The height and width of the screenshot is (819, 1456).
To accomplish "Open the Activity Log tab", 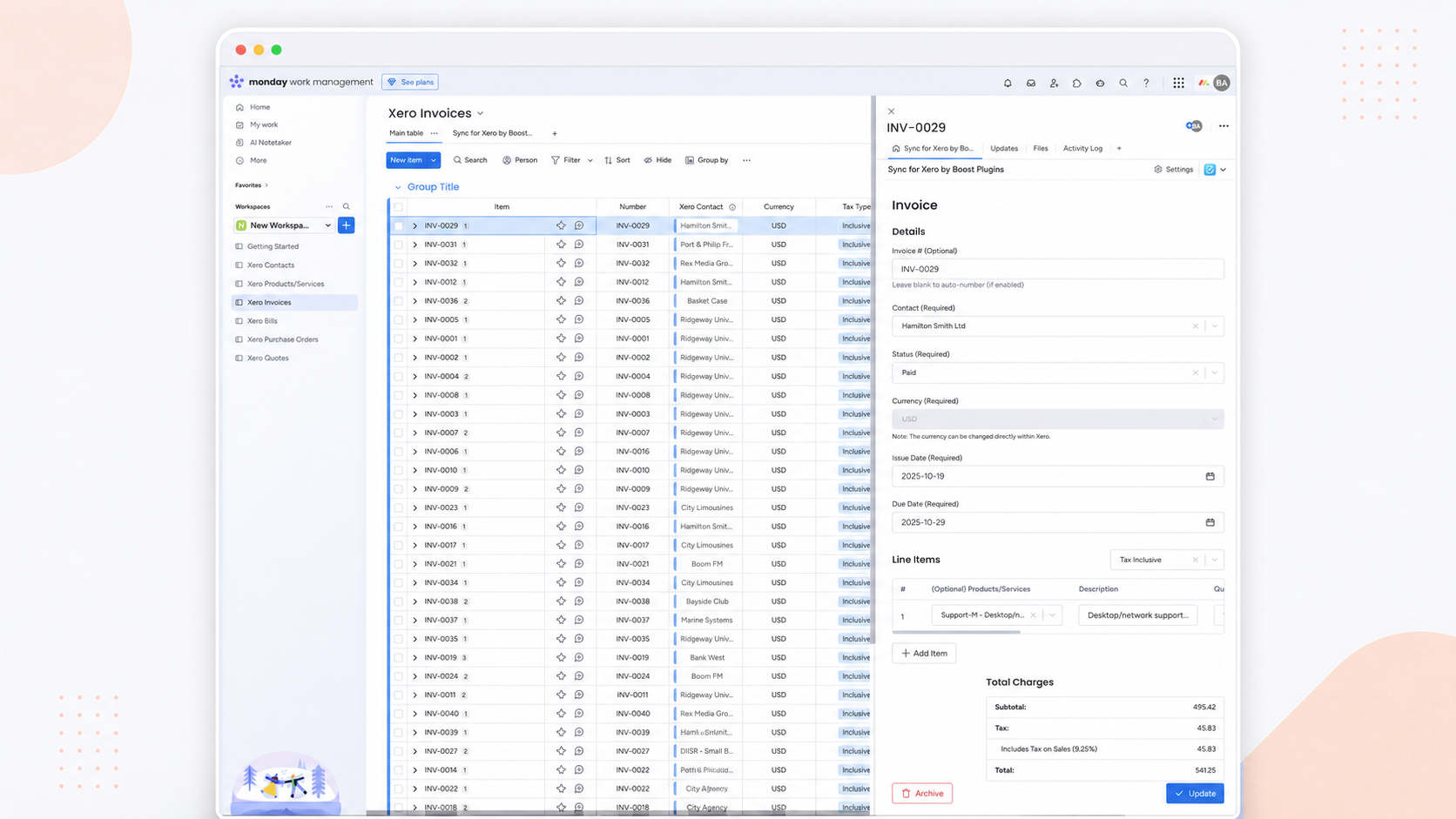I will coord(1082,149).
